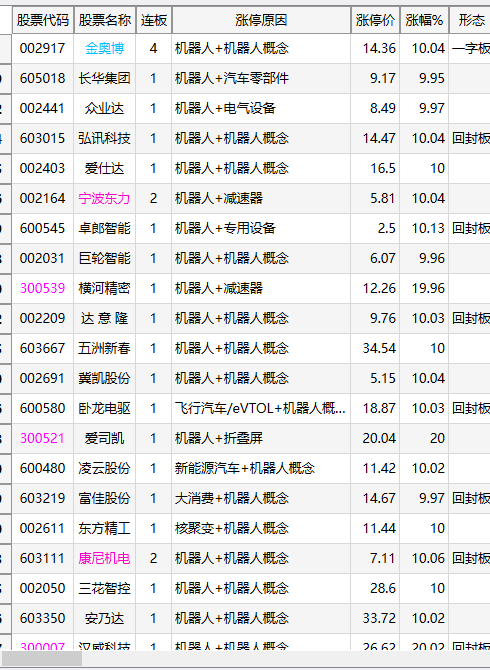Select stock code 002164

[43, 198]
